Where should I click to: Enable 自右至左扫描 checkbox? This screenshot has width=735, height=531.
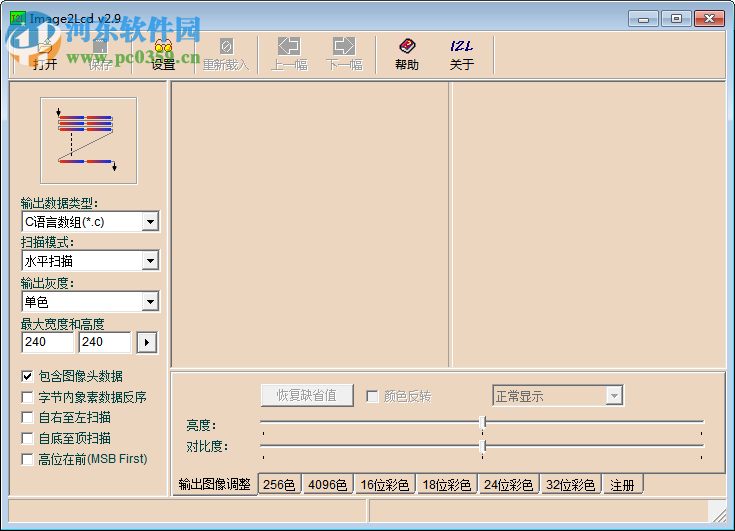[x=28, y=418]
